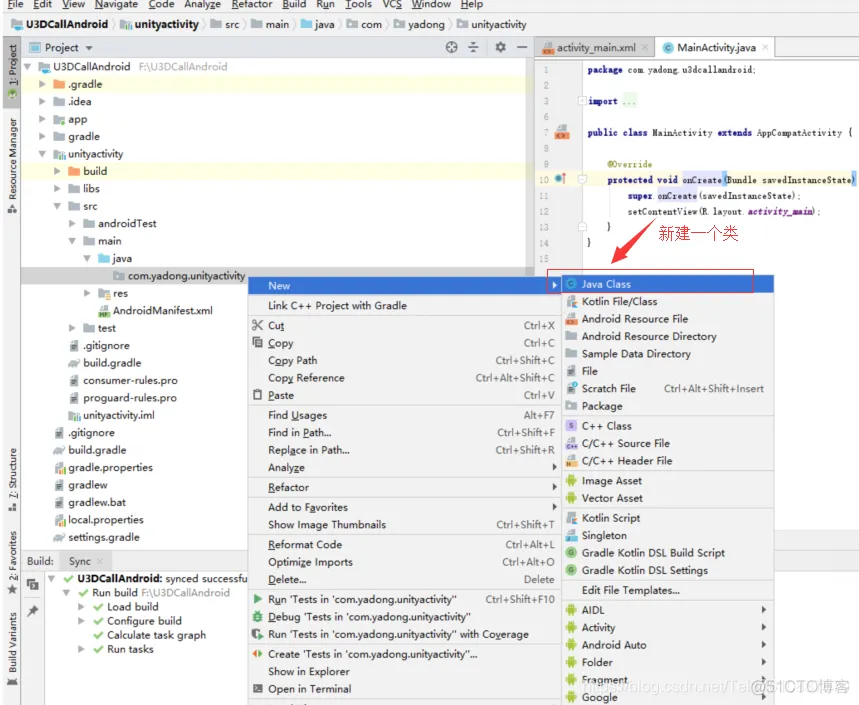Click consumer-rules.pro file
The height and width of the screenshot is (705, 859).
130,380
